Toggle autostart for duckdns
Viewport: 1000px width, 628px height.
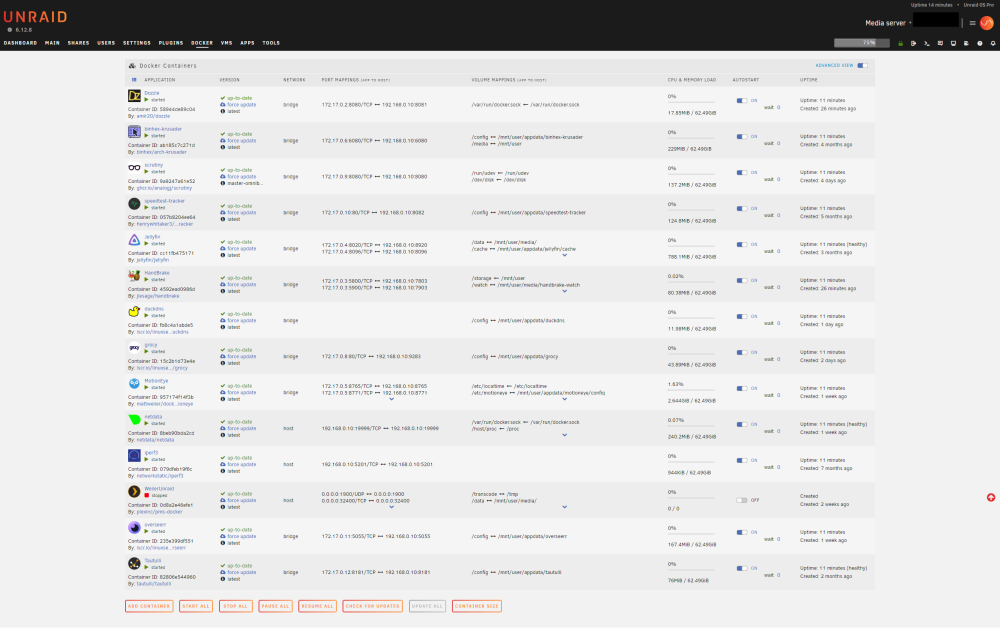pos(742,316)
